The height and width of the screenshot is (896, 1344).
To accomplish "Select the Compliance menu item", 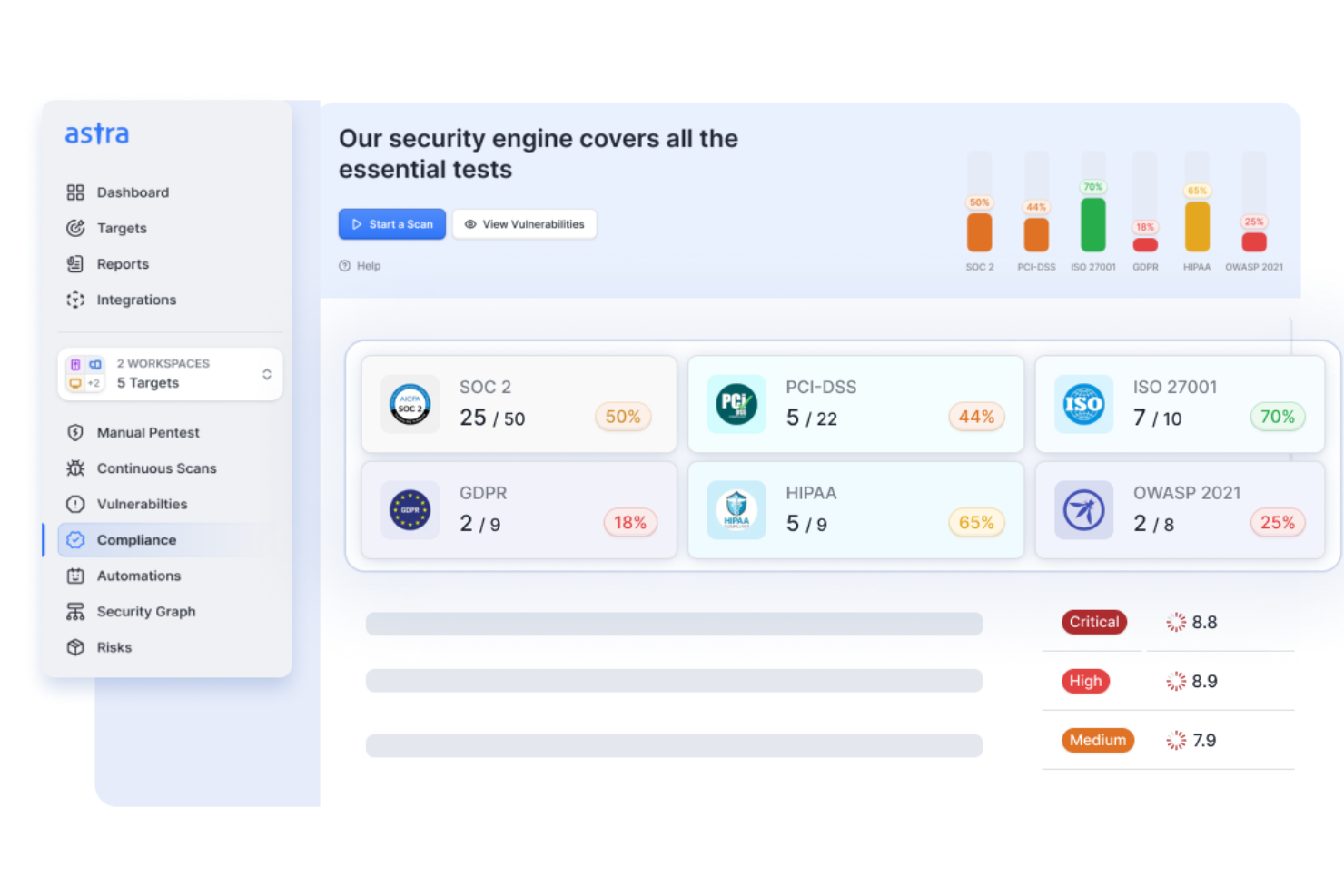I will [136, 540].
